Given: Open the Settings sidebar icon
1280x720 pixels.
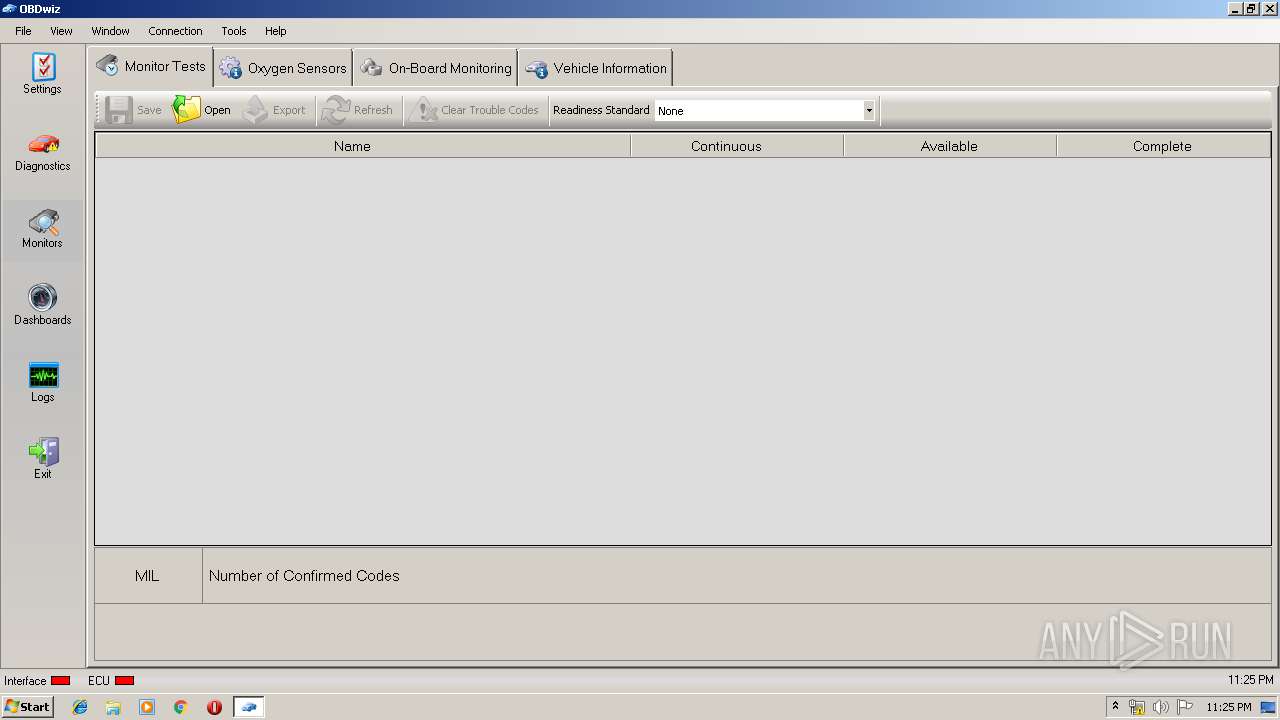Looking at the screenshot, I should click(x=42, y=74).
